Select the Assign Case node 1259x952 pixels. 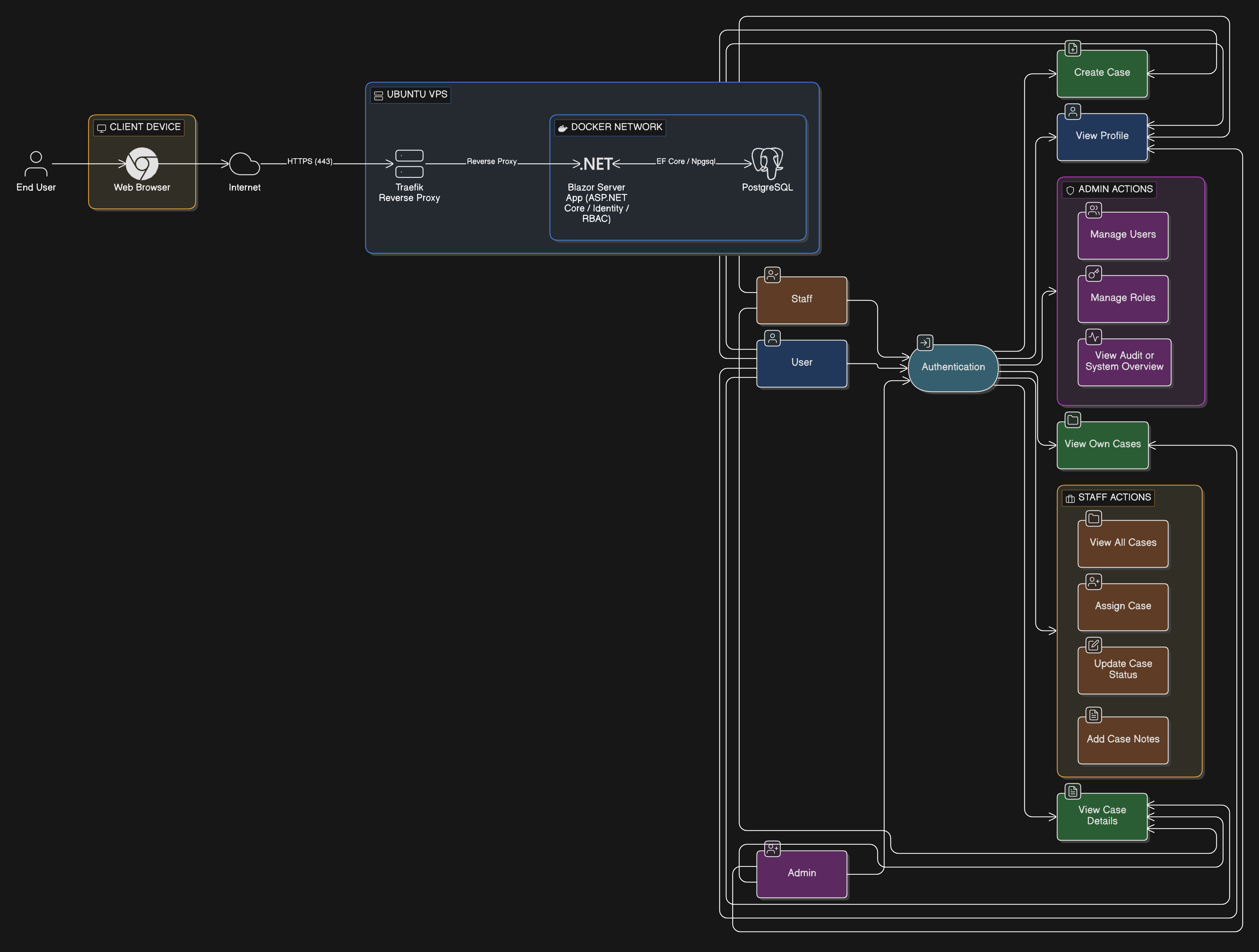(x=1123, y=607)
